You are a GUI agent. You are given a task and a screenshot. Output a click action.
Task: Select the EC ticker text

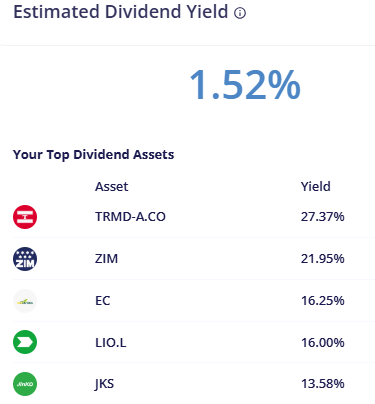pos(103,301)
